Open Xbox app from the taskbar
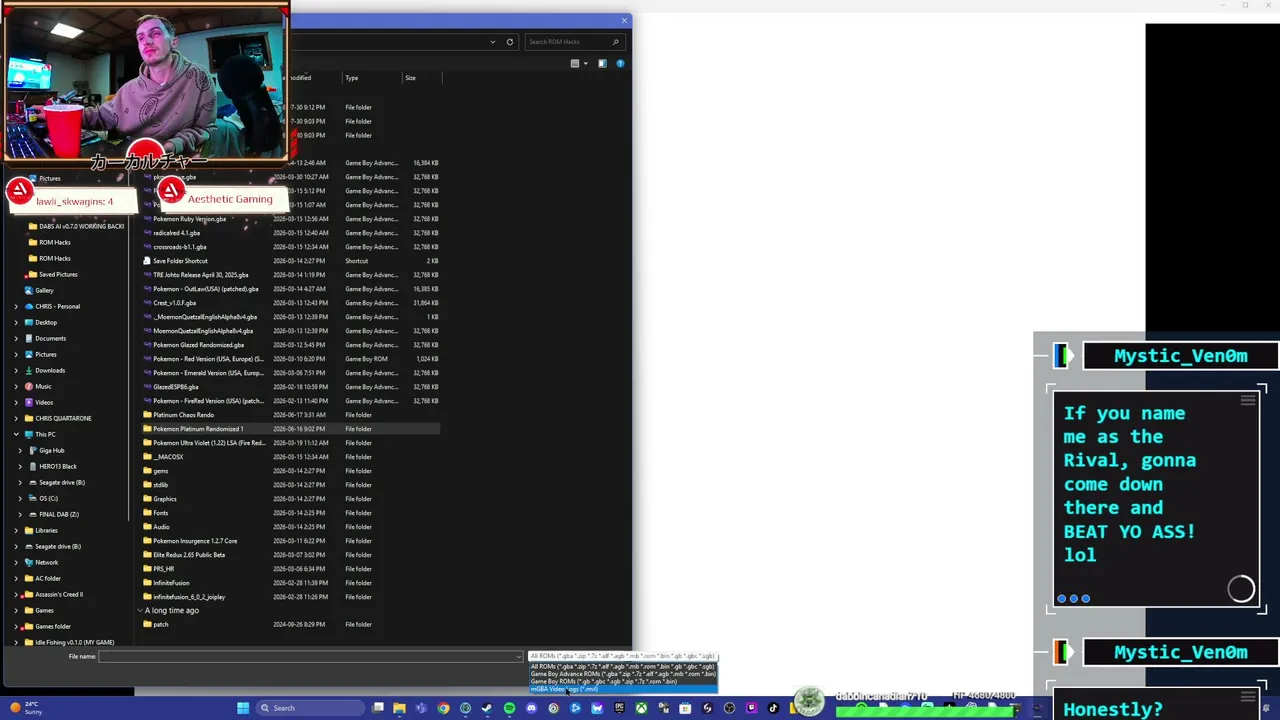 point(641,708)
